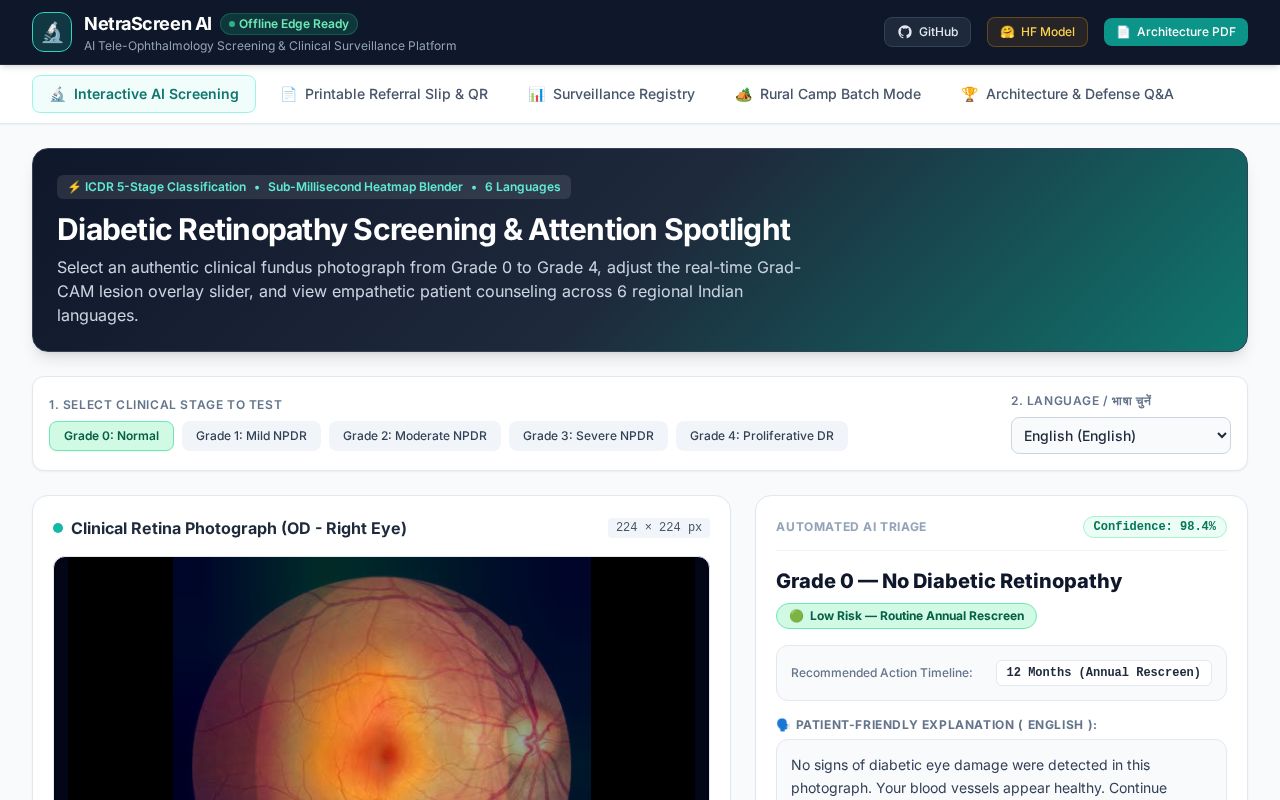
Task: Click the Grade 0 — No Diabetic Retinopathy heading
Action: pos(949,581)
